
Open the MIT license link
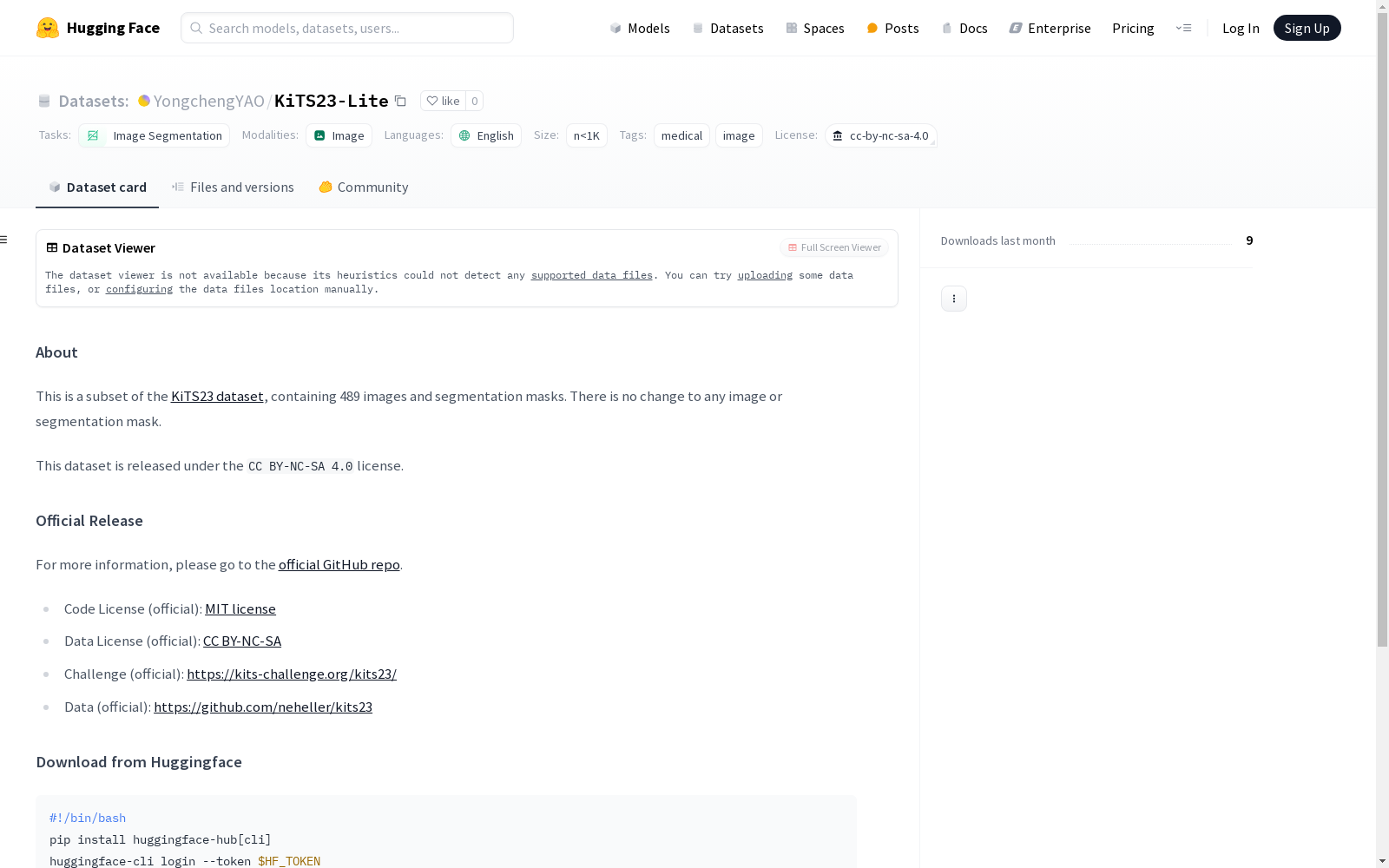point(240,608)
